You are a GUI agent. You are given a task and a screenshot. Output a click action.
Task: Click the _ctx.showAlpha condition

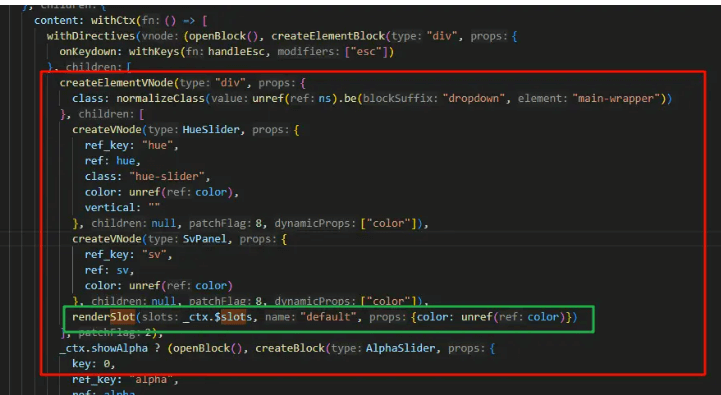104,348
